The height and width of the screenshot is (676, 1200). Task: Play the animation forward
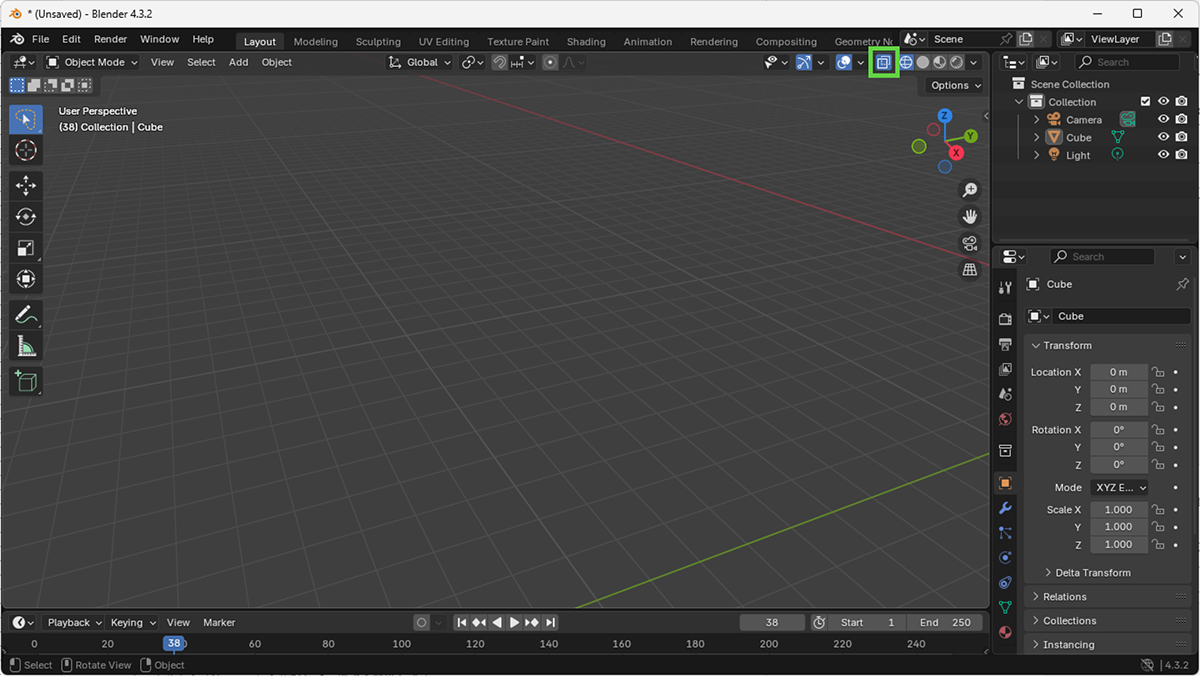coord(514,622)
